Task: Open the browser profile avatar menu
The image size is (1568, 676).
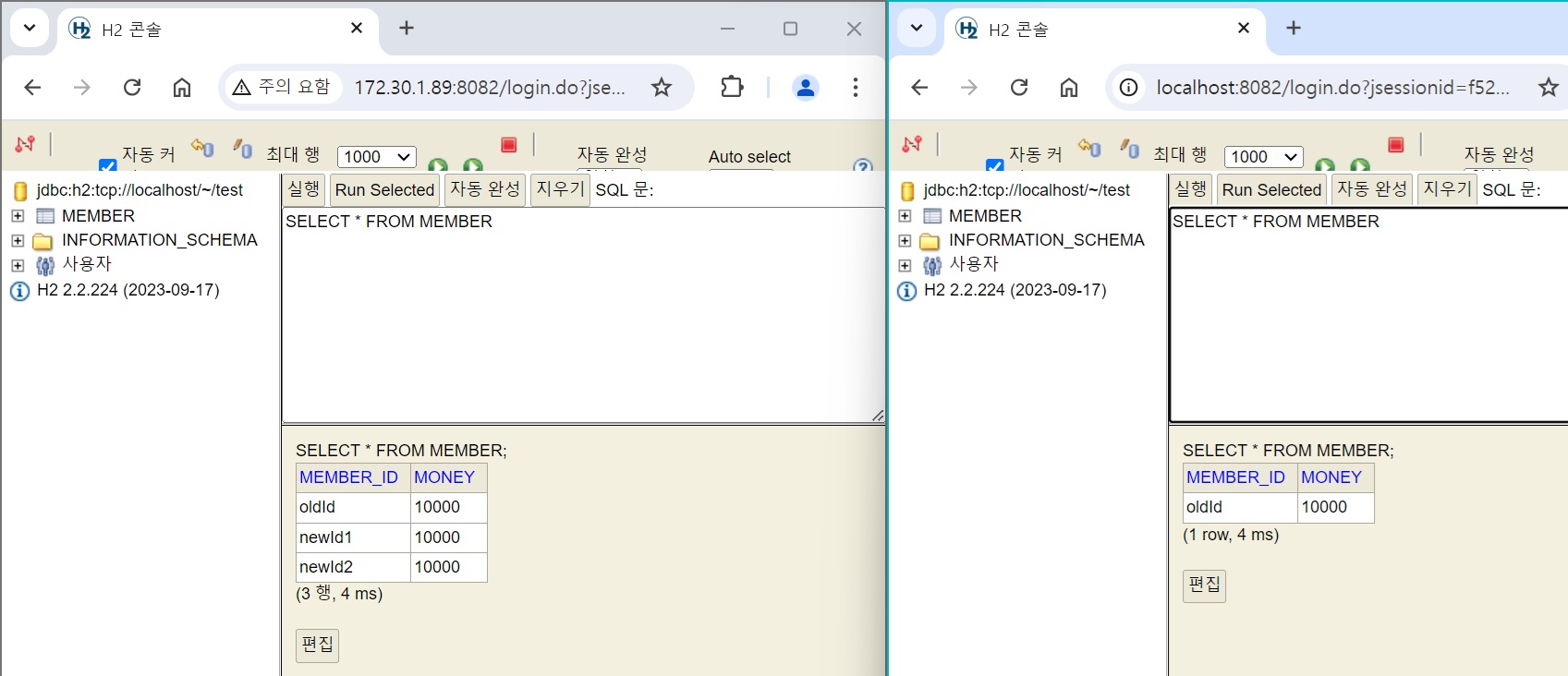Action: [806, 87]
